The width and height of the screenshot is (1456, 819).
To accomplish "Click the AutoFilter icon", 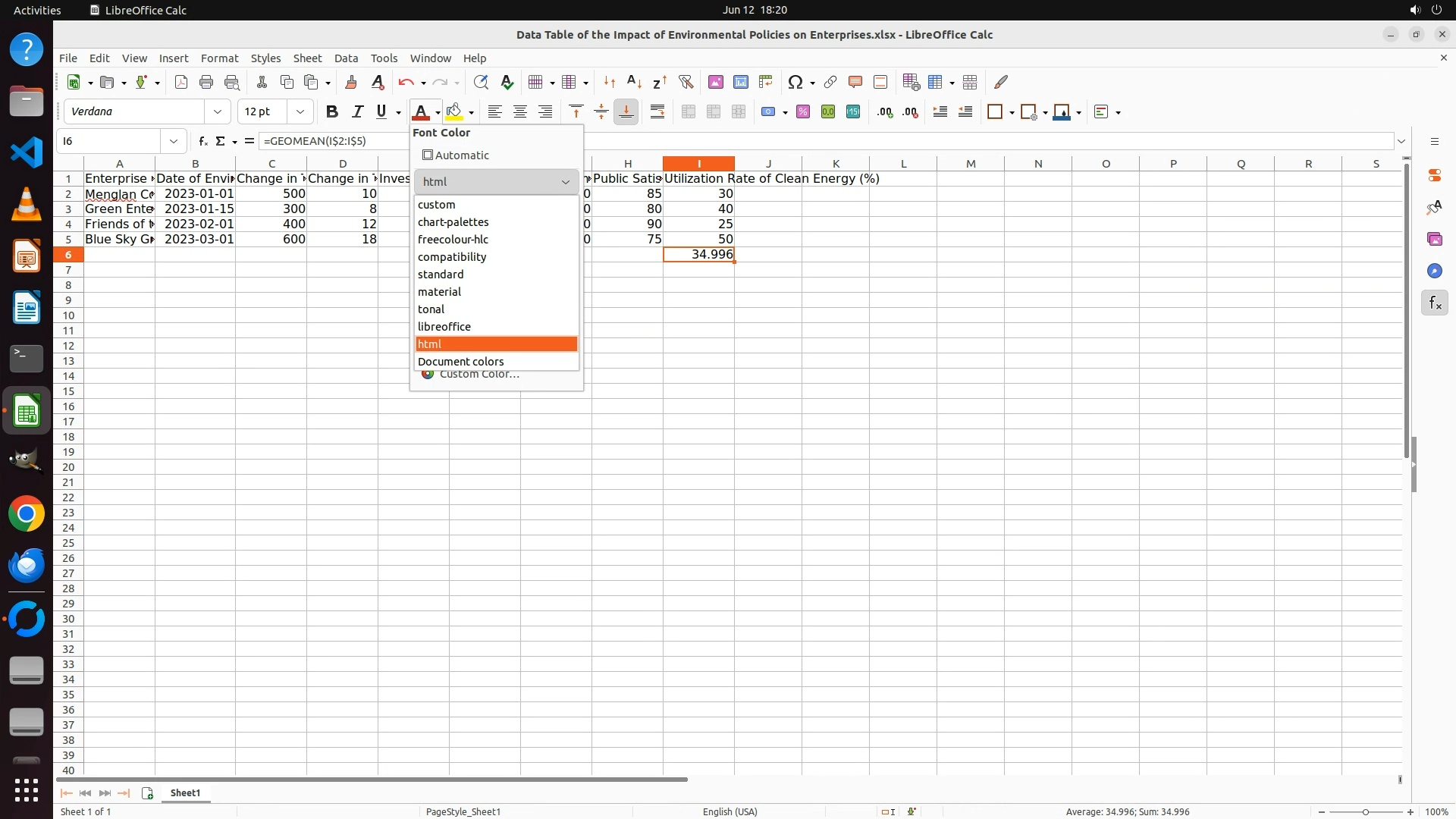I will coord(686,82).
